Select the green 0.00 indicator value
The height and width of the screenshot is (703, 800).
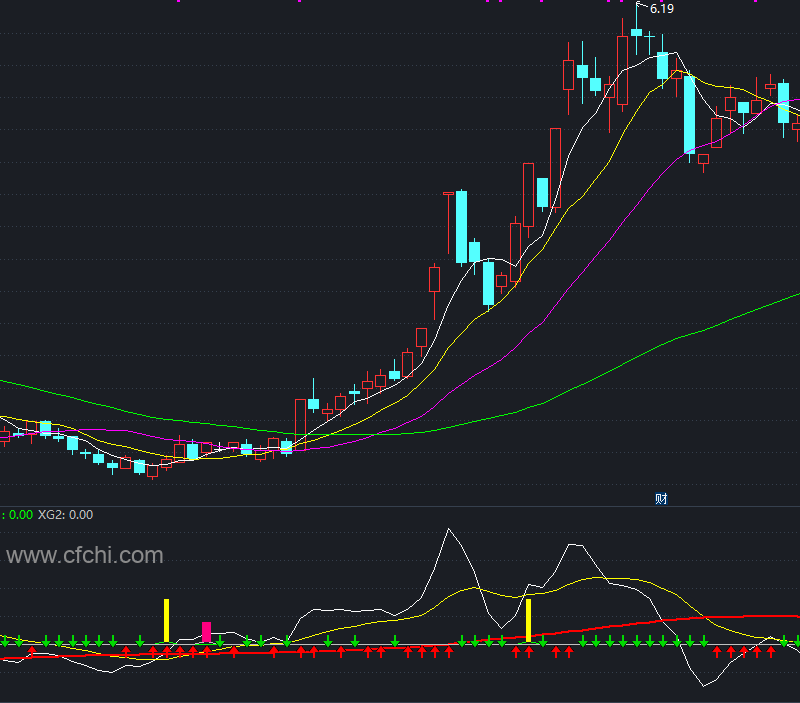(21, 515)
